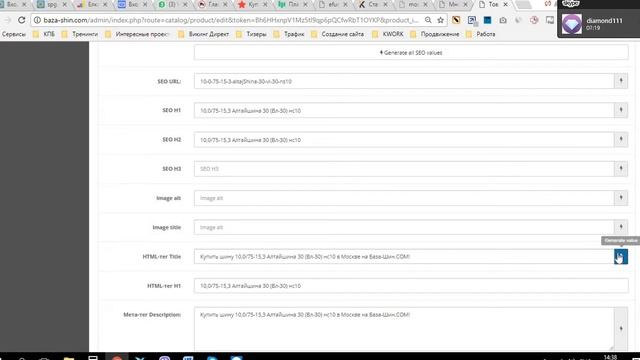Focus the SEO H1 text field
Viewport: 640px width, 360px height.
(x=404, y=110)
